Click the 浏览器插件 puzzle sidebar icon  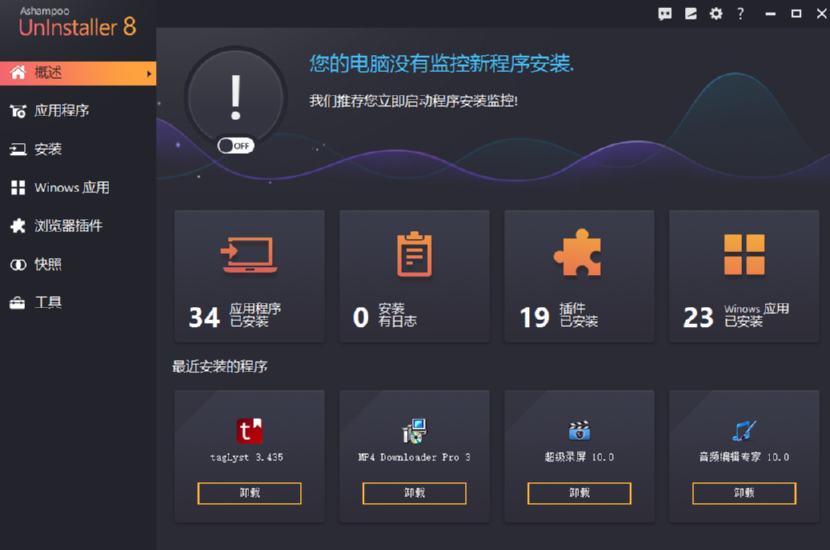click(x=18, y=226)
